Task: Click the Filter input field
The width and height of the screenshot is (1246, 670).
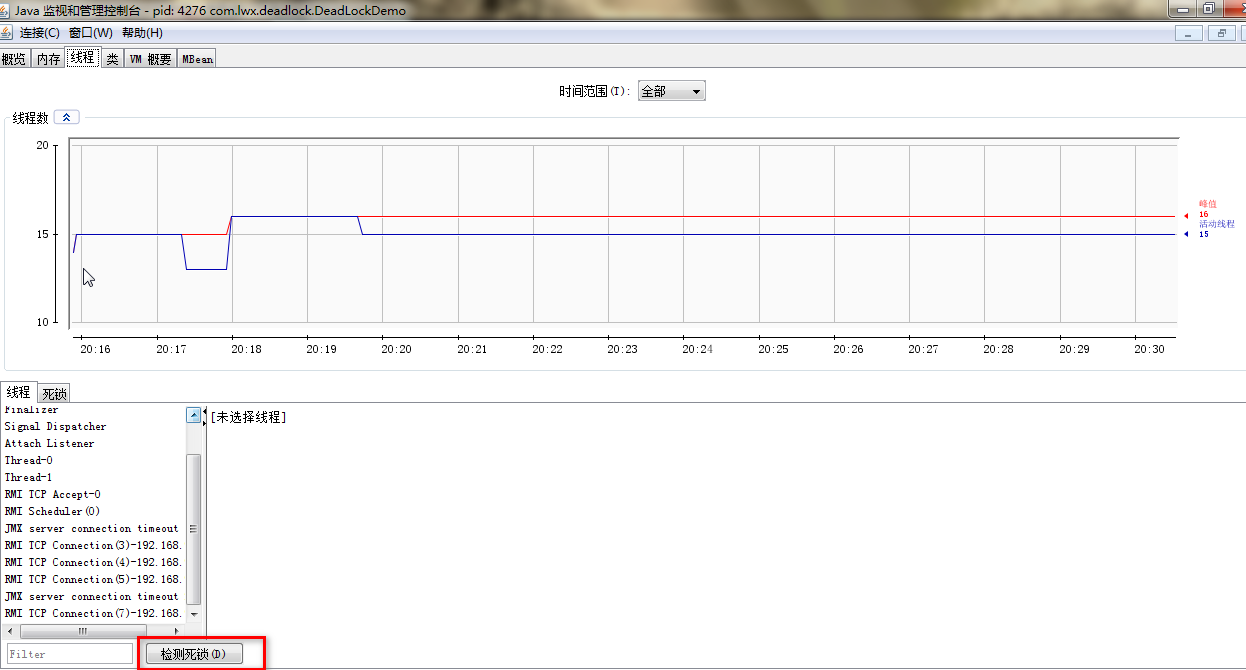Action: click(x=68, y=653)
